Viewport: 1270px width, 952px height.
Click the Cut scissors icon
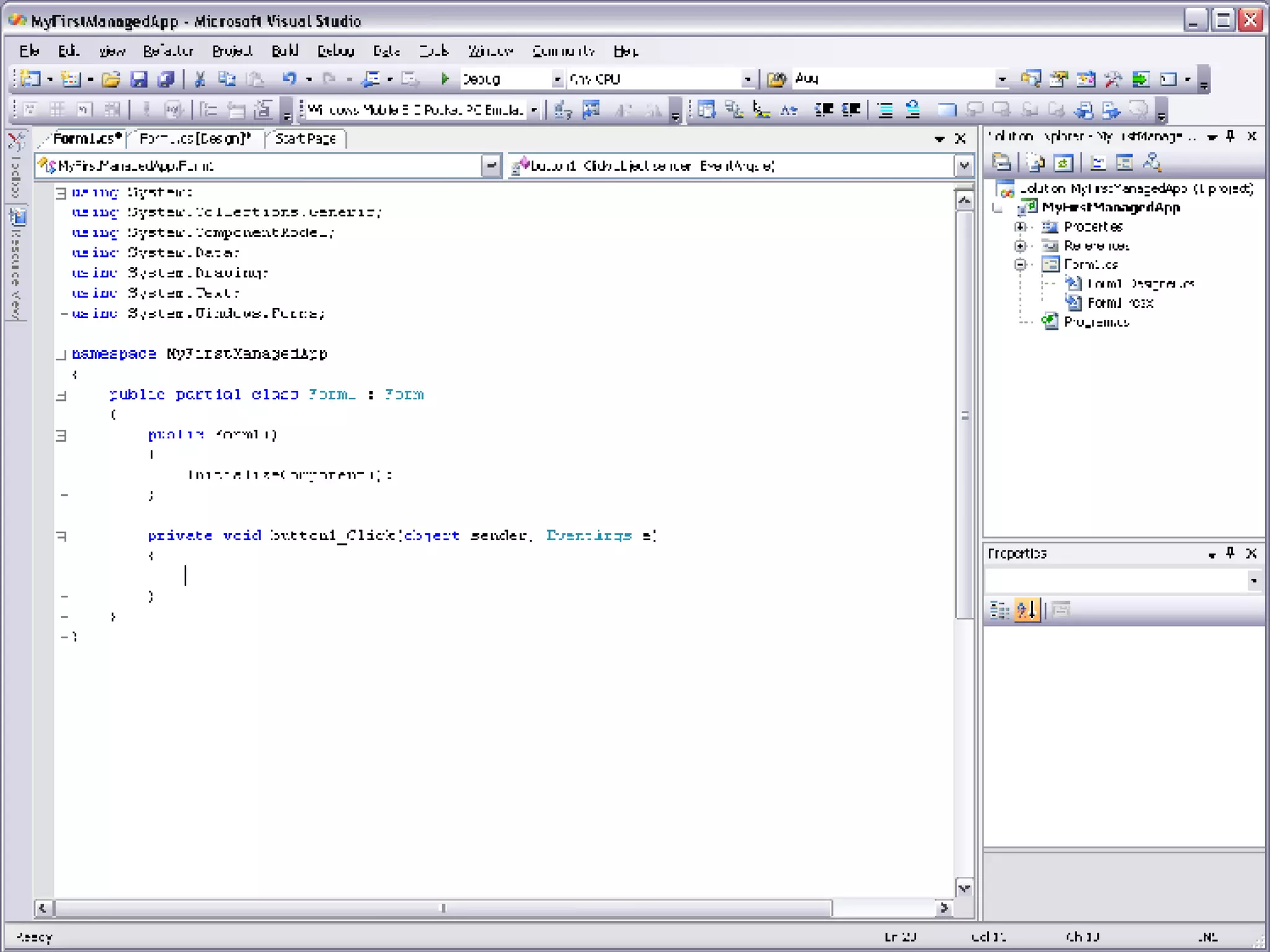click(x=200, y=79)
